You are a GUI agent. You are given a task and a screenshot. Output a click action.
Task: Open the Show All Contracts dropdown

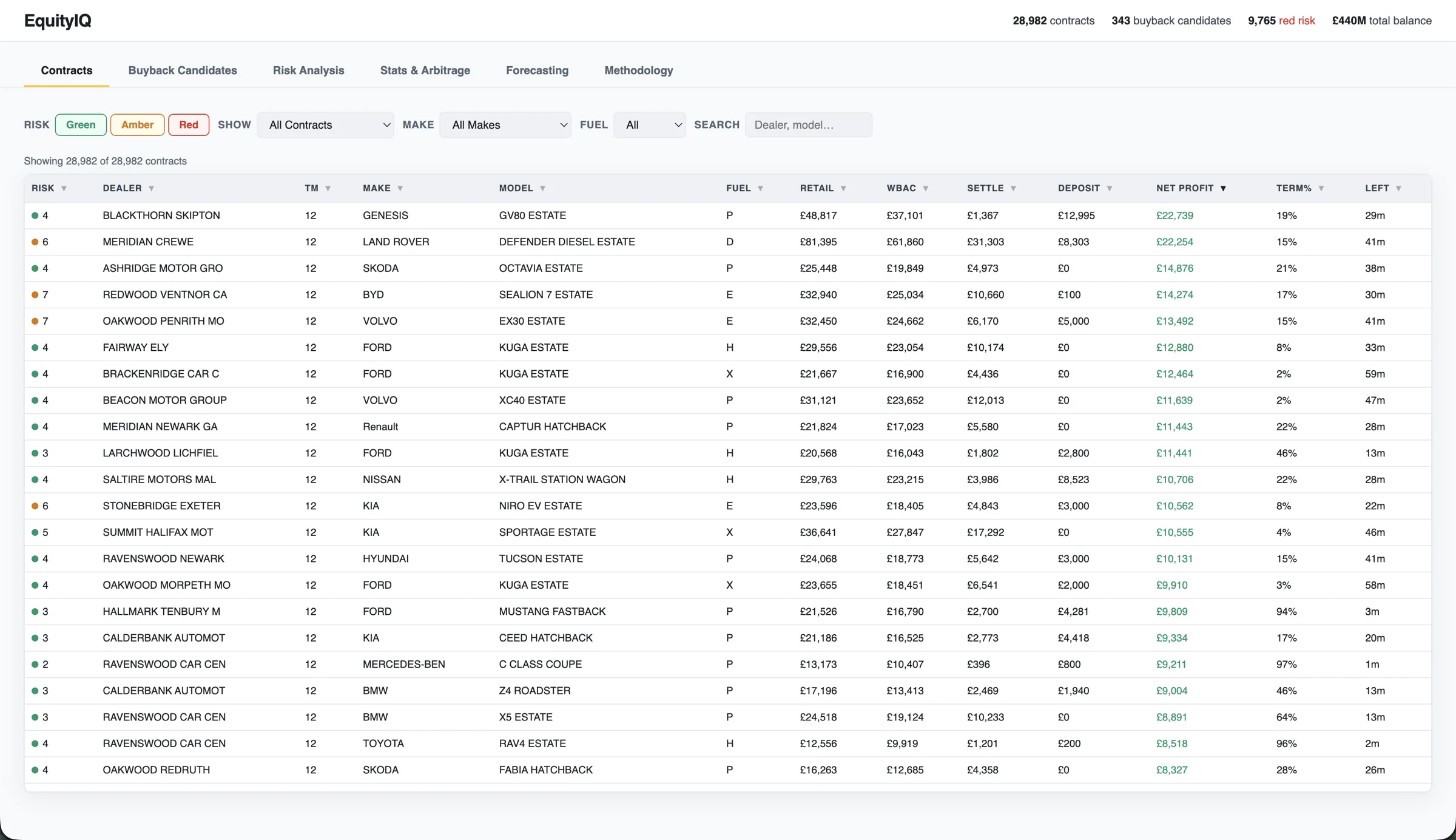point(325,125)
